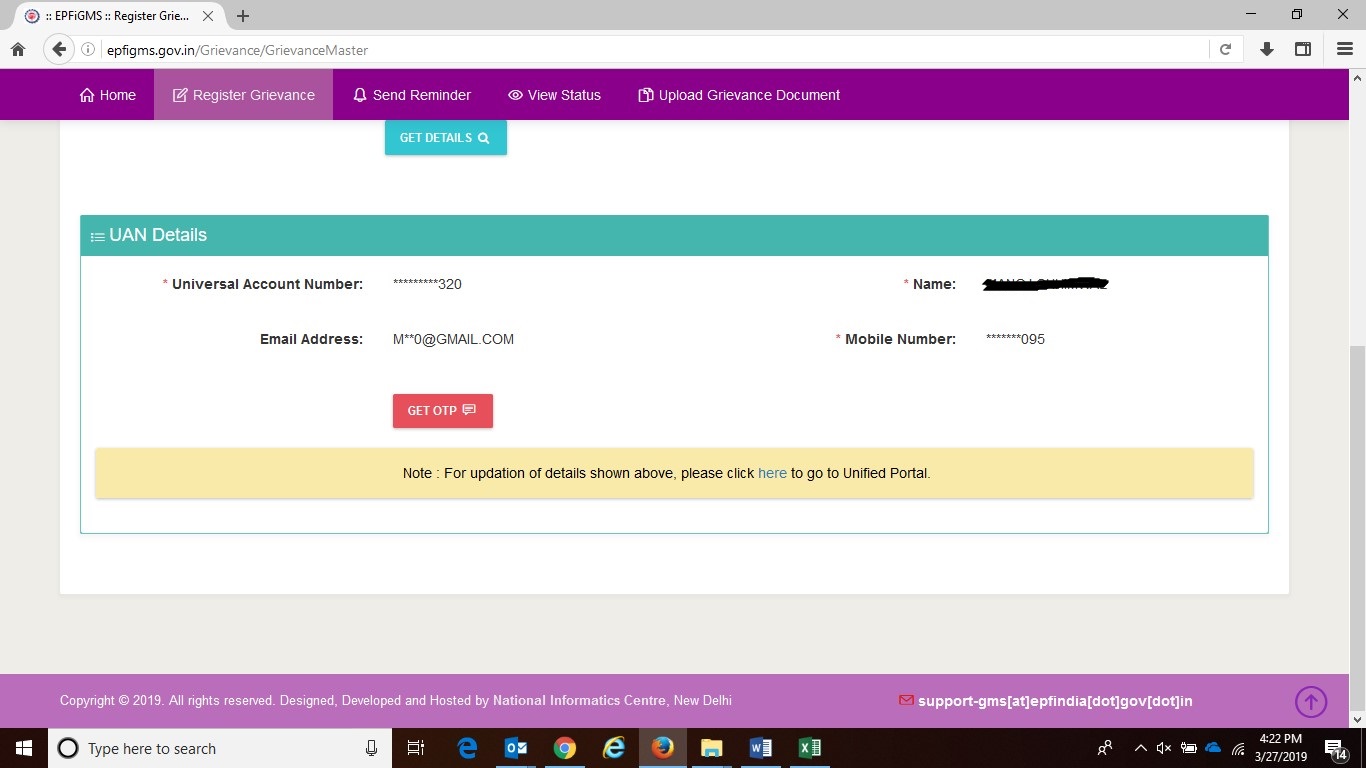Click the reload page icon

coord(1225,49)
